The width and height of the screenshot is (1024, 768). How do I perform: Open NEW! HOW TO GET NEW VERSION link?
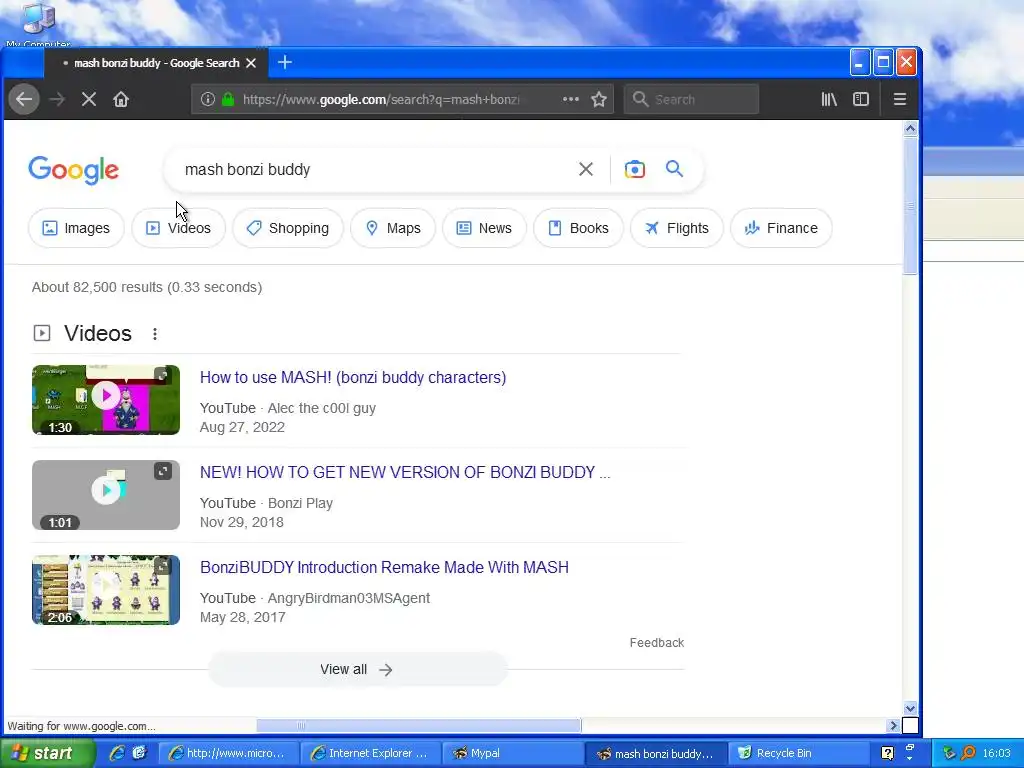(405, 472)
